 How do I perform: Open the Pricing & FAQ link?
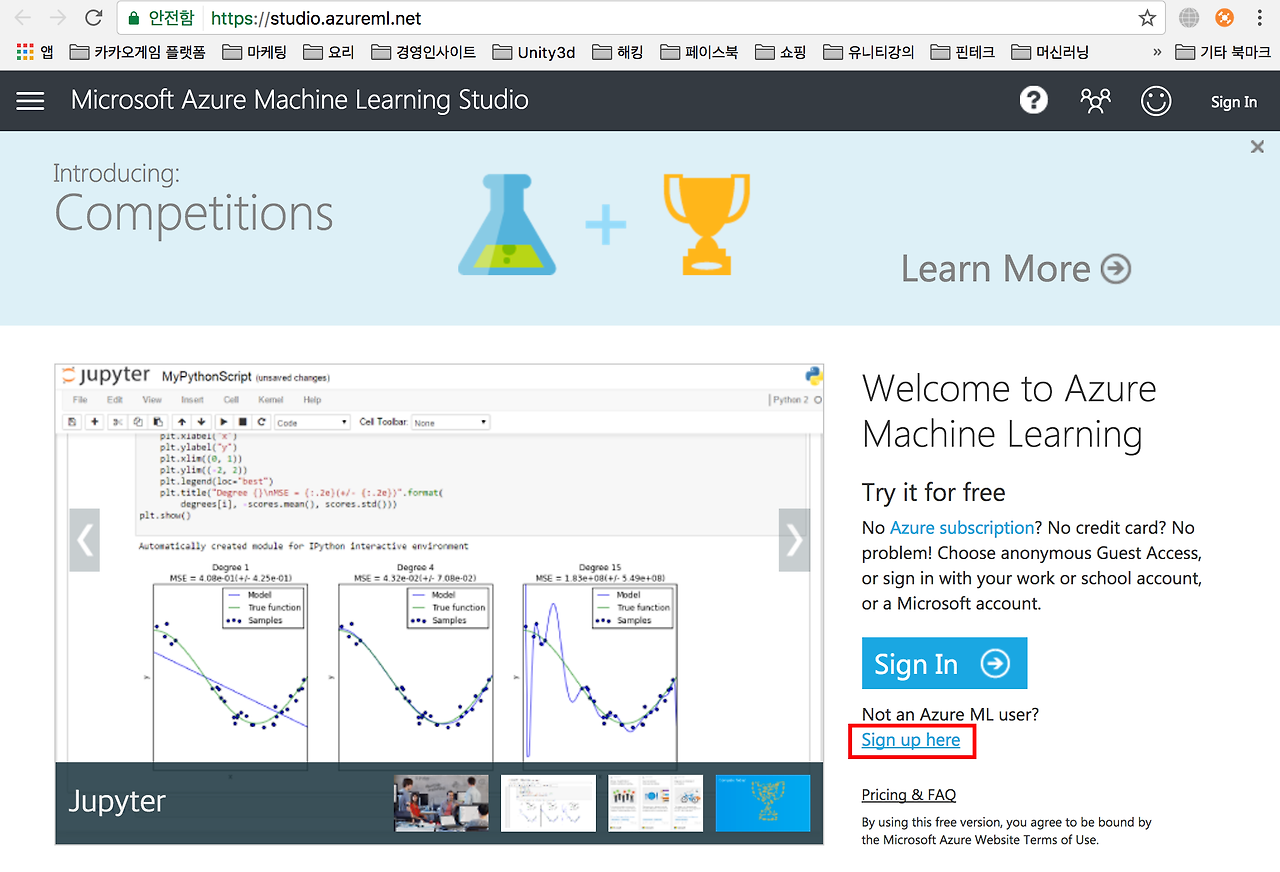[x=909, y=795]
